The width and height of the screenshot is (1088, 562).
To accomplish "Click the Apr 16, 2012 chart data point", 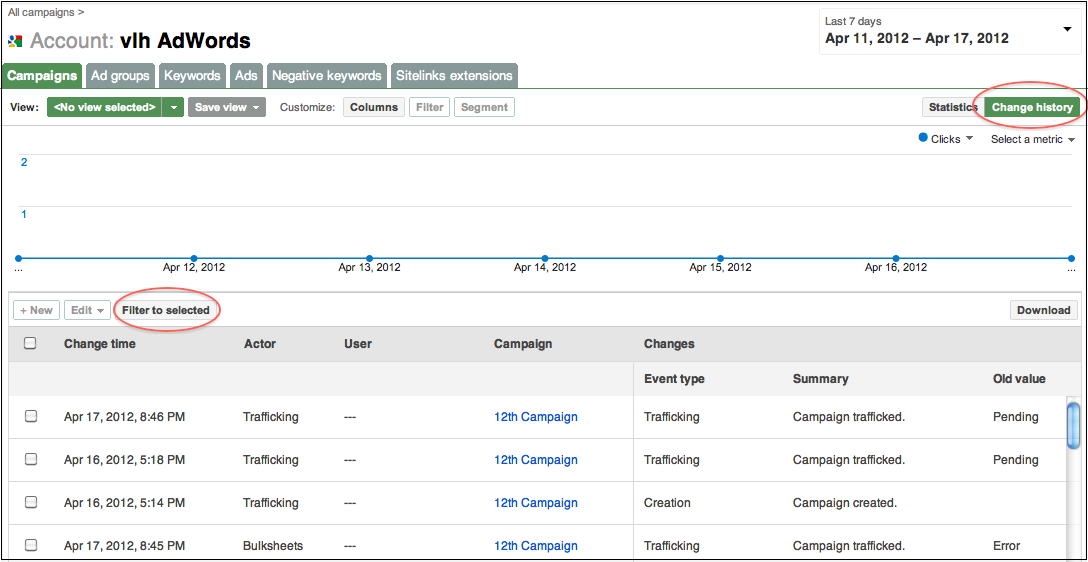I will click(x=896, y=258).
